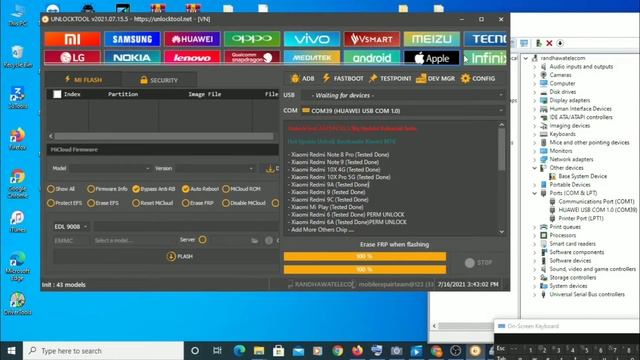Viewport: 640px width, 360px height.
Task: Switch to the Security tab
Action: [x=159, y=80]
